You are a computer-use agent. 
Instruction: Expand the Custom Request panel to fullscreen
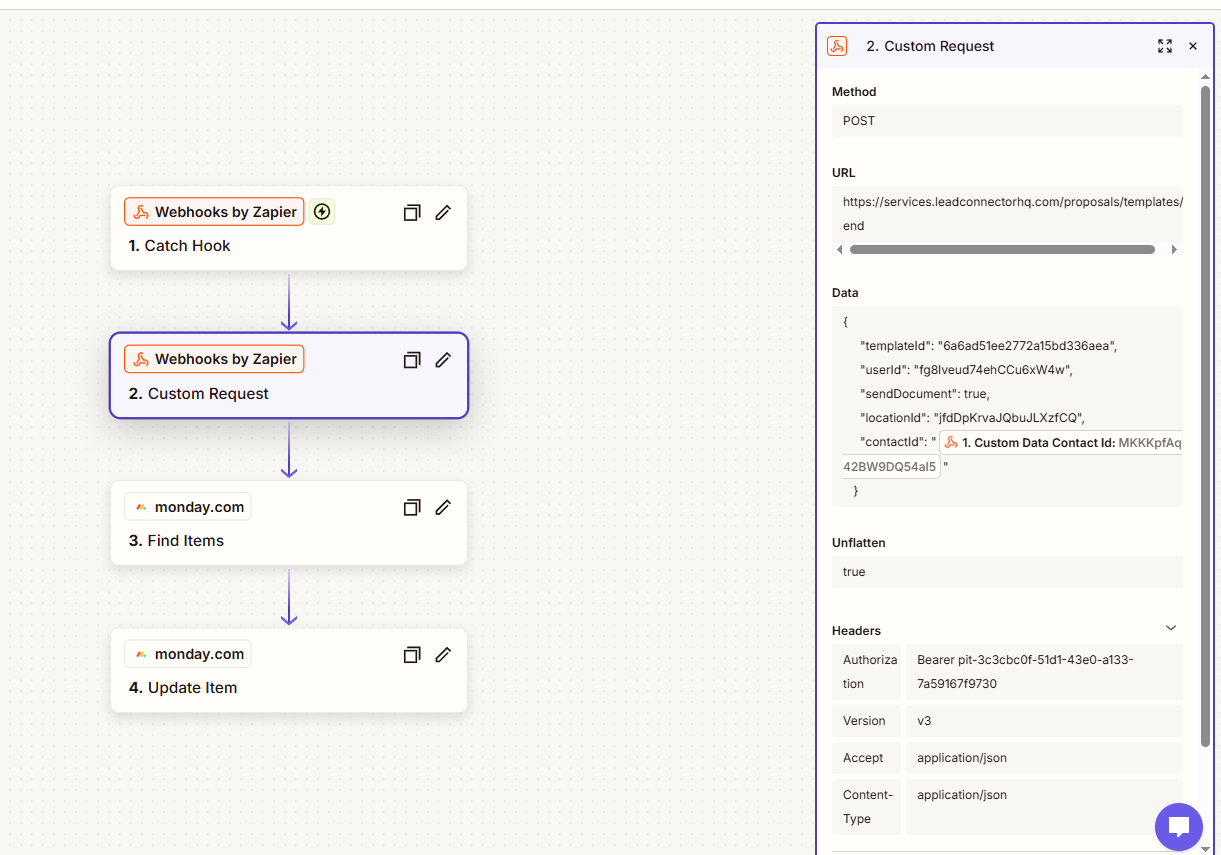pyautogui.click(x=1165, y=46)
